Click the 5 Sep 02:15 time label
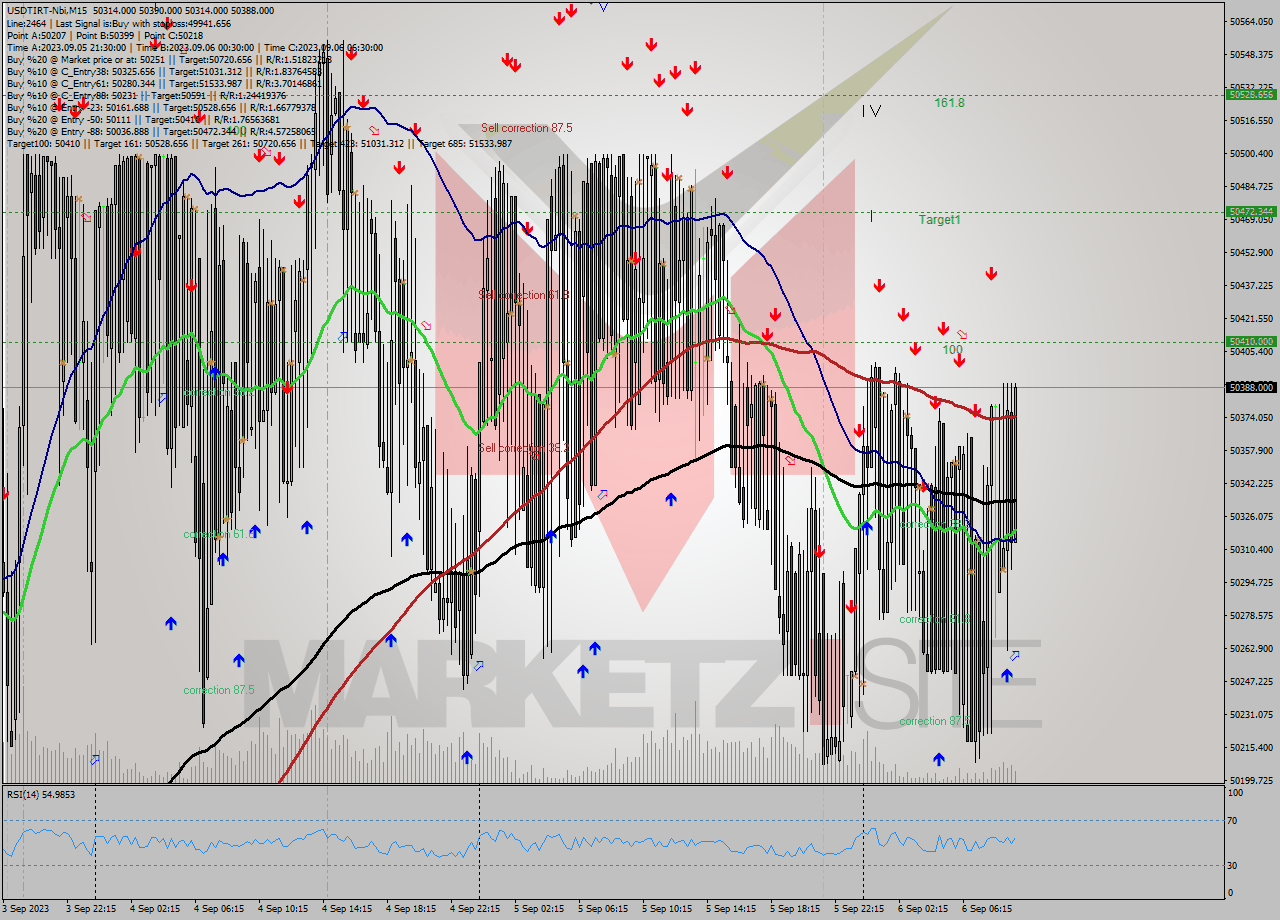This screenshot has width=1280, height=920. pos(539,909)
